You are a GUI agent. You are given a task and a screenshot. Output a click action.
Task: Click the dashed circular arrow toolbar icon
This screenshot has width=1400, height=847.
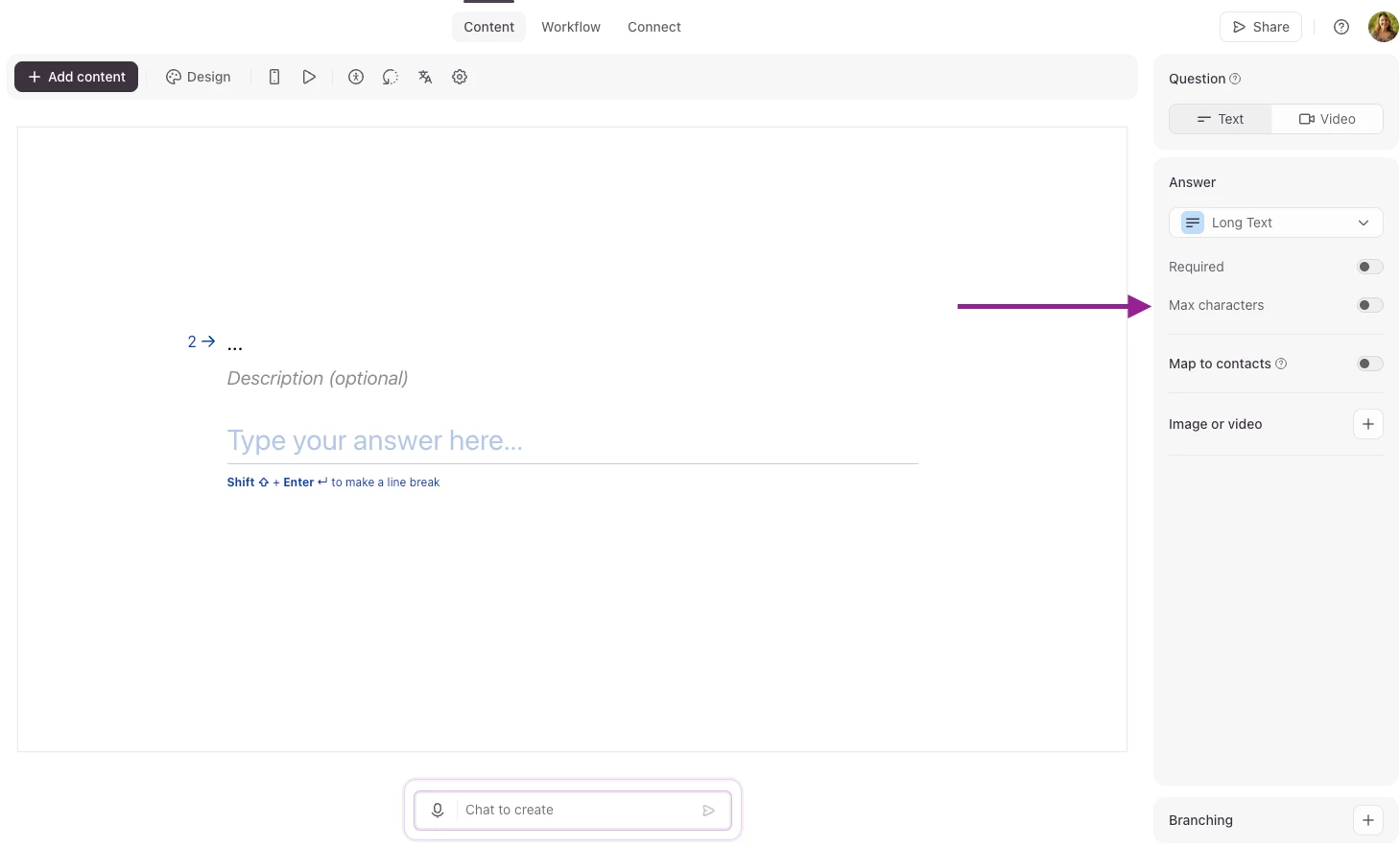coord(391,77)
